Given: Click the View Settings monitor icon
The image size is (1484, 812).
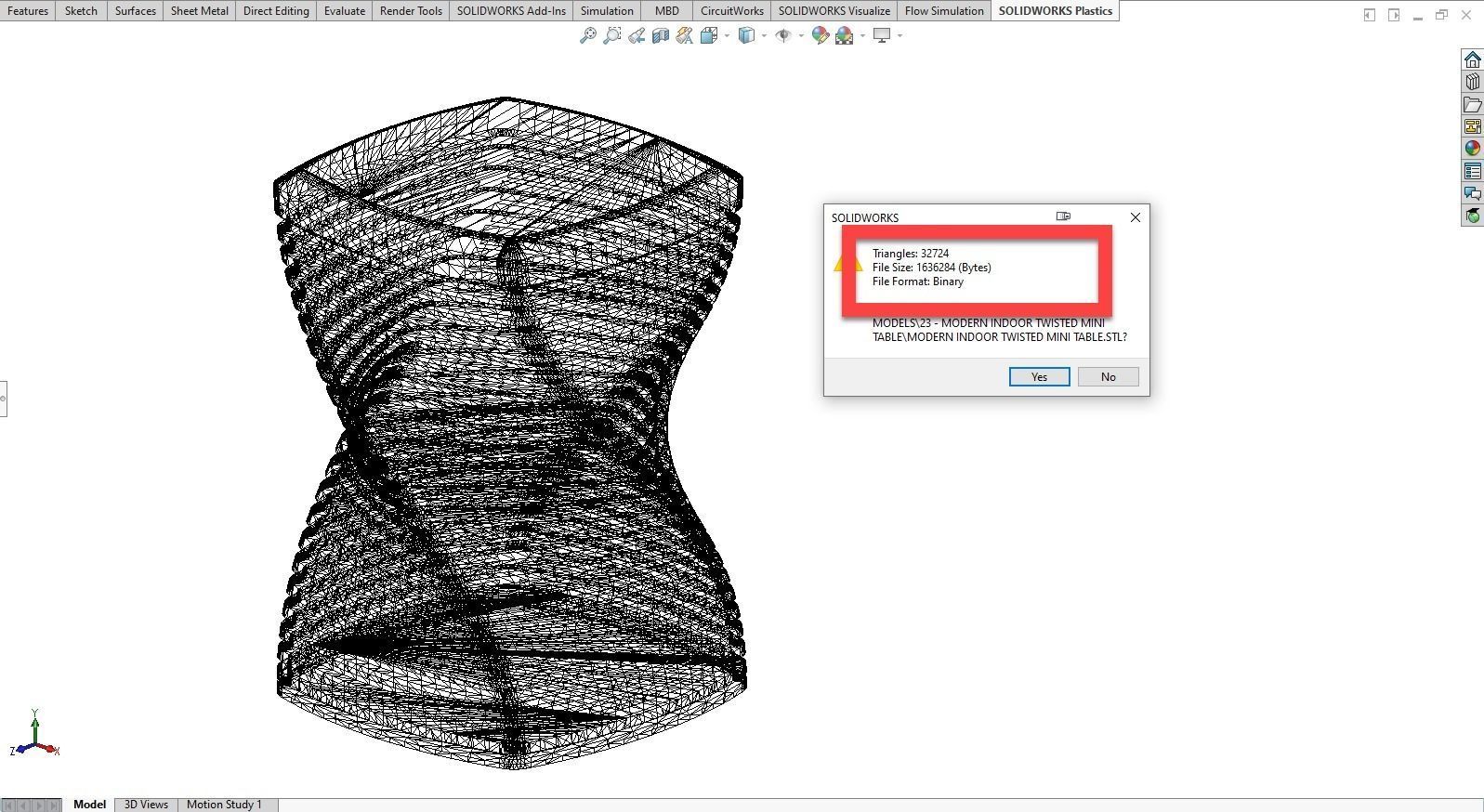Looking at the screenshot, I should click(882, 35).
